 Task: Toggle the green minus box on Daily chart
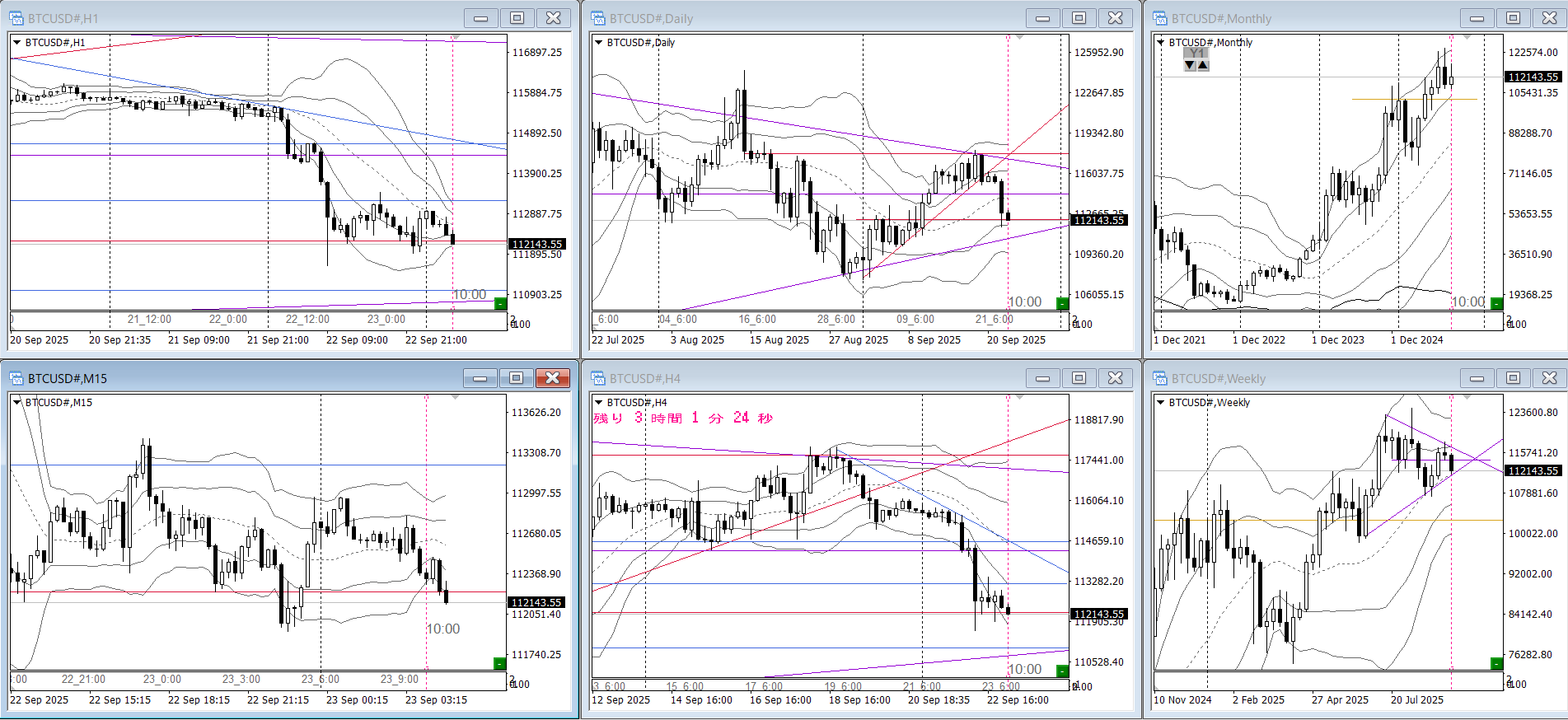click(x=1061, y=304)
